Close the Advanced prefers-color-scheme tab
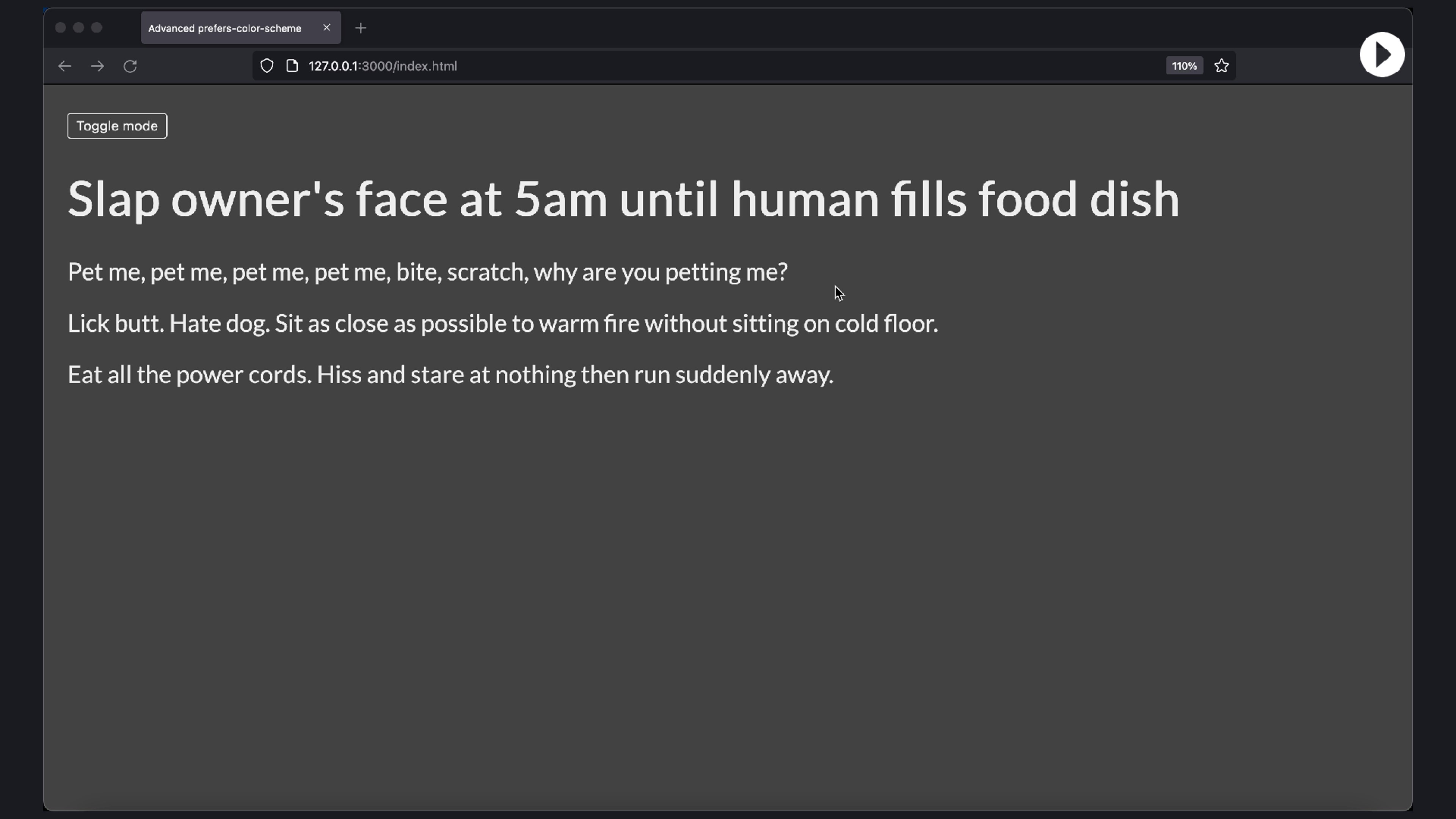1456x819 pixels. tap(327, 28)
